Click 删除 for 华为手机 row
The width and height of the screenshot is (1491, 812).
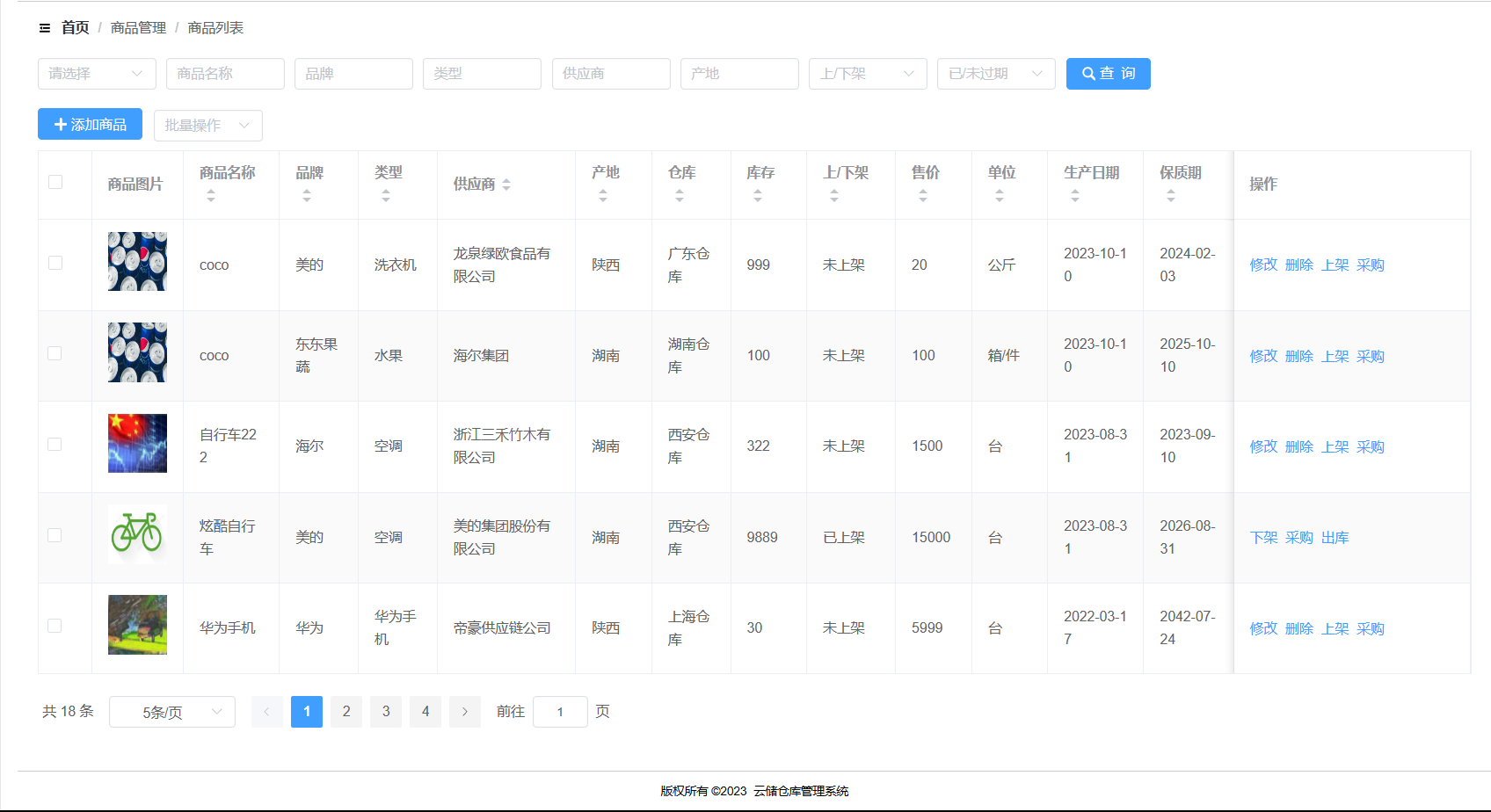[x=1298, y=628]
